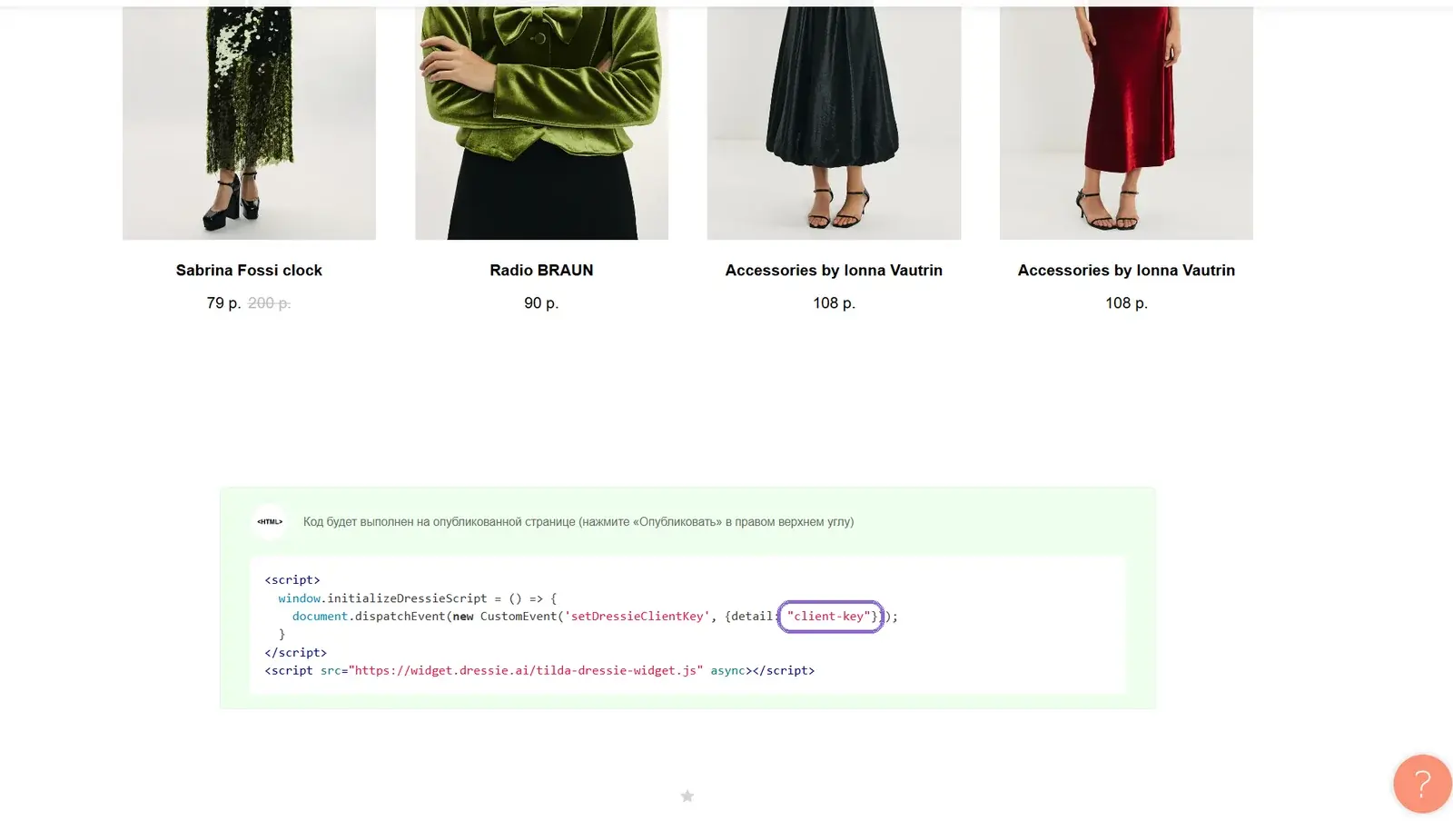Click the opening <script> tag line

tap(292, 580)
